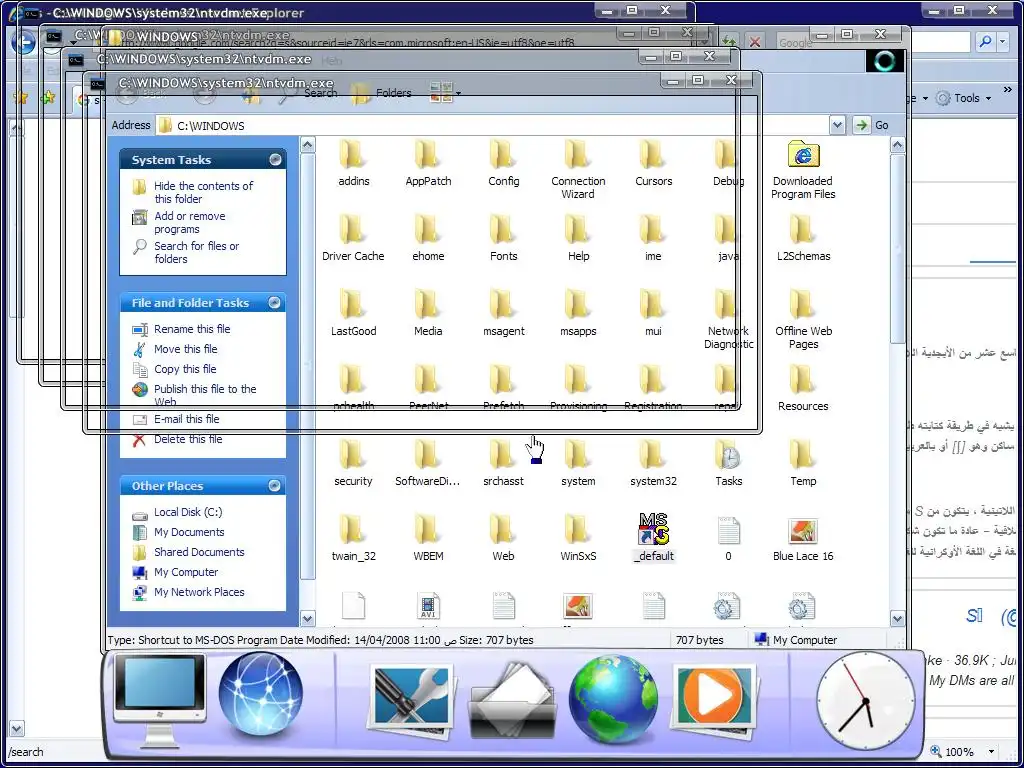Open the Views dropdown in Explorer toolbar
Image resolution: width=1024 pixels, height=768 pixels.
(x=458, y=93)
